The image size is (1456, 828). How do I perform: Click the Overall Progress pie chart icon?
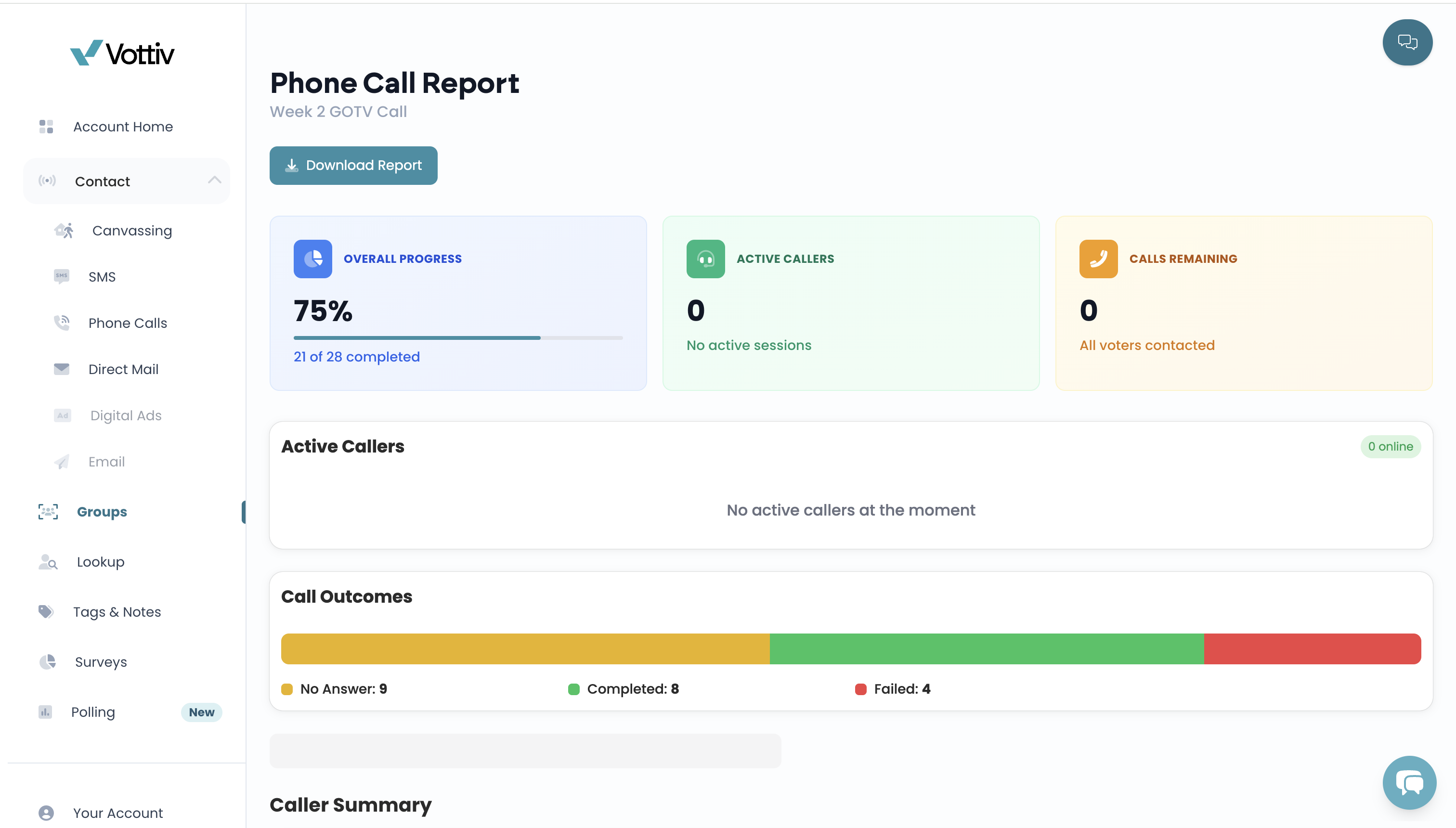tap(313, 259)
